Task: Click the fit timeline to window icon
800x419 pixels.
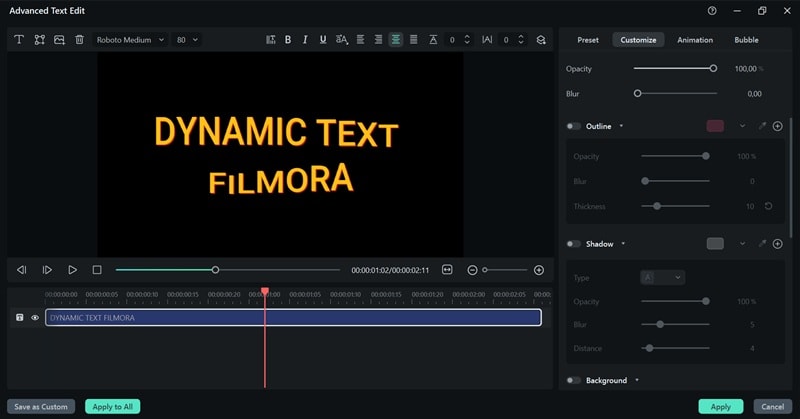Action: (447, 269)
